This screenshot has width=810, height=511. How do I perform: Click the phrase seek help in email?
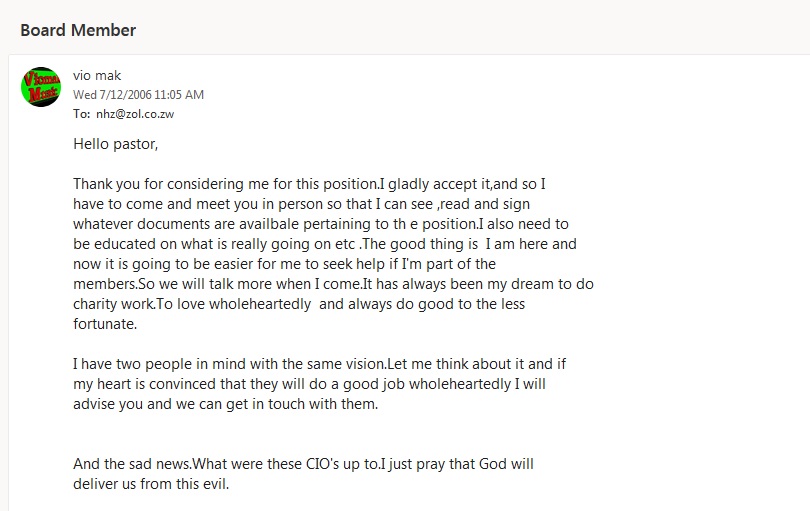(x=354, y=264)
